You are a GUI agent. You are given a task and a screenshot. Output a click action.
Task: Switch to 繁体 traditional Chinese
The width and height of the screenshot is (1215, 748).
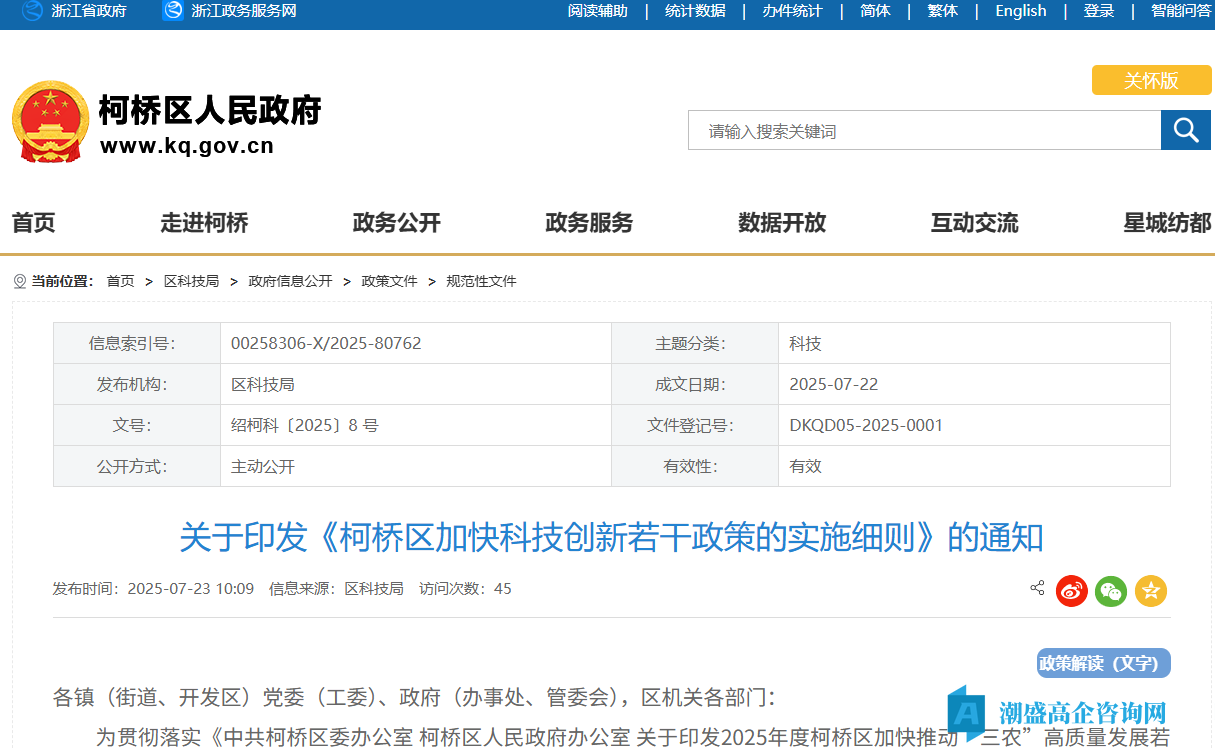pos(942,11)
